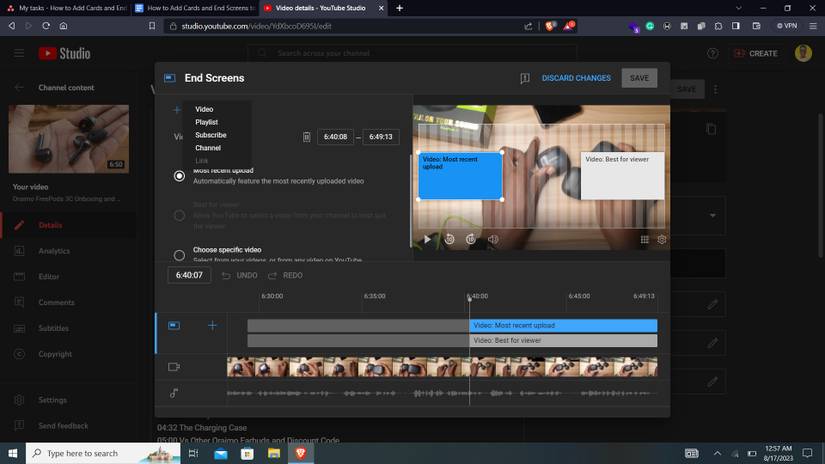Click the REDO button
This screenshot has width=825, height=464.
point(286,275)
